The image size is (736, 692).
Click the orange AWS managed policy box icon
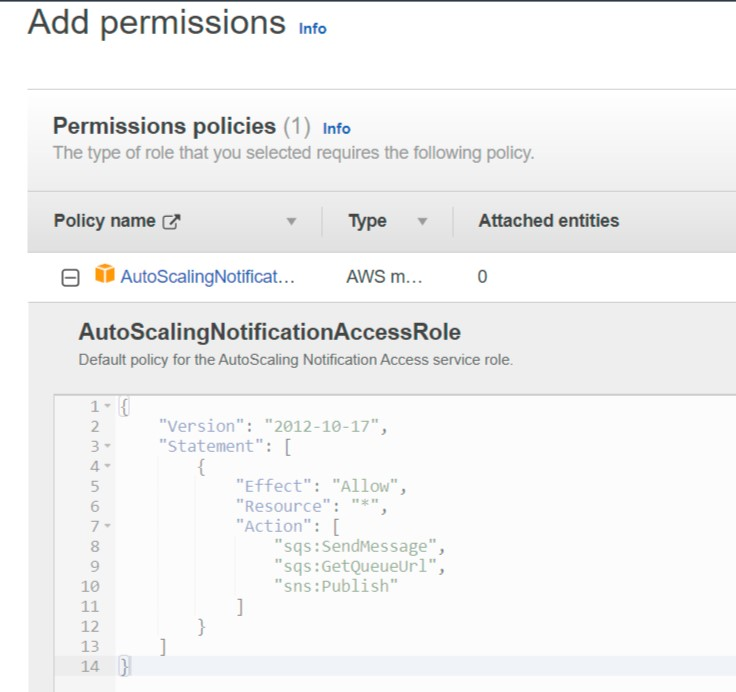click(x=105, y=274)
